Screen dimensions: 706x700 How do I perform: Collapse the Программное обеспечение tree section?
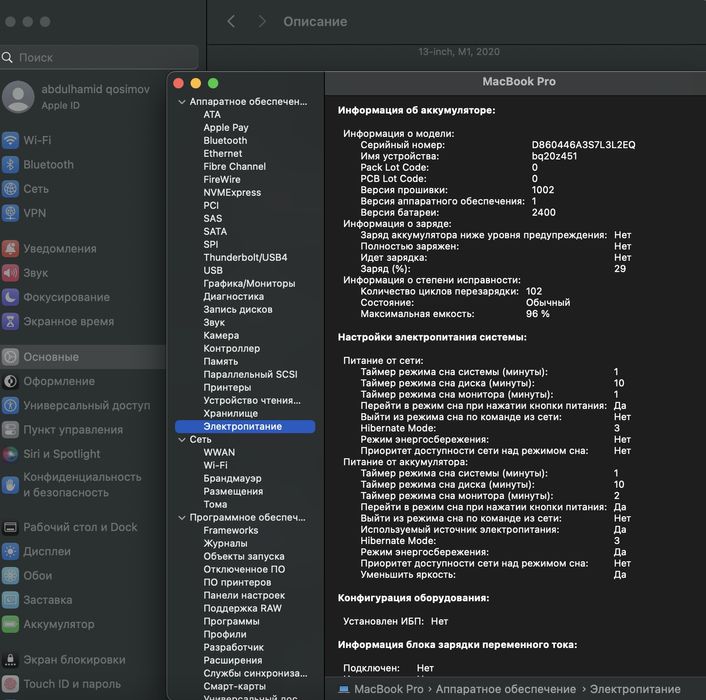click(181, 518)
